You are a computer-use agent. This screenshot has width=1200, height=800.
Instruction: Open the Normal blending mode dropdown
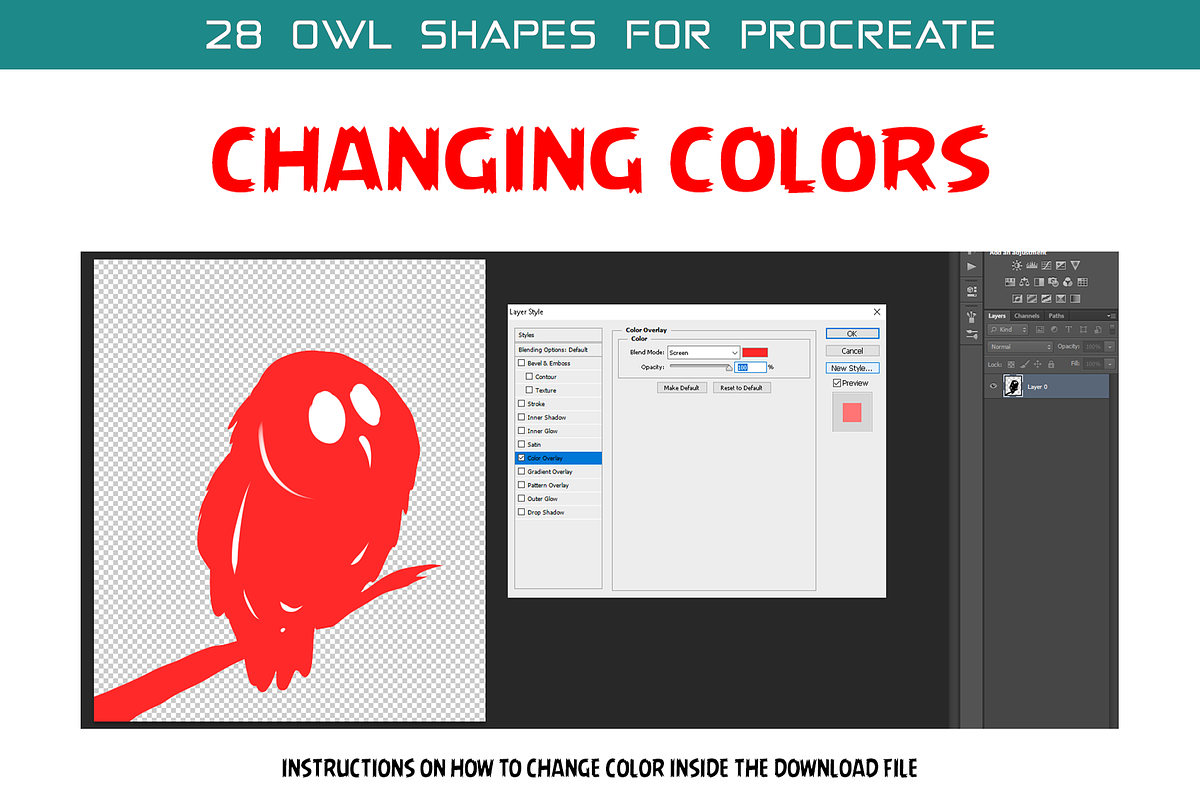(x=1020, y=347)
